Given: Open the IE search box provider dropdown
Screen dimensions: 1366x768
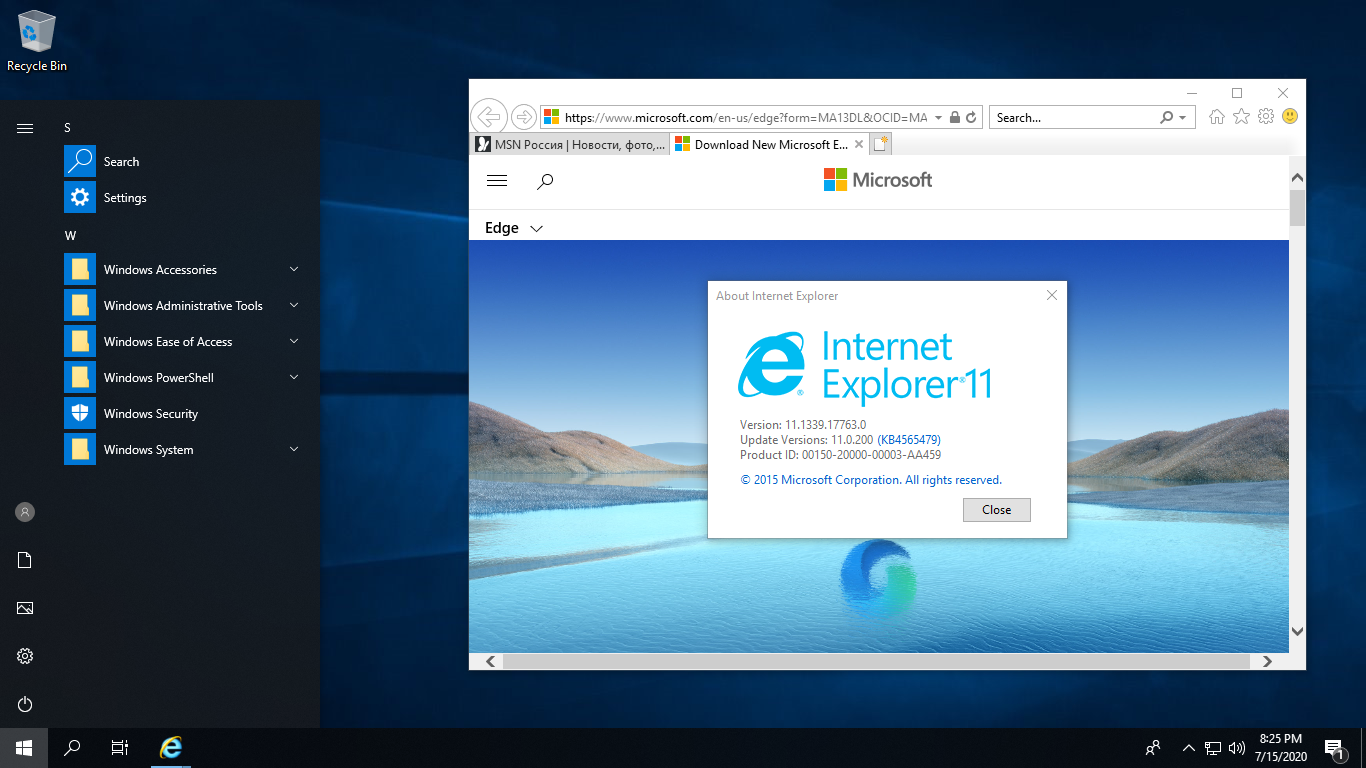Looking at the screenshot, I should [1184, 117].
